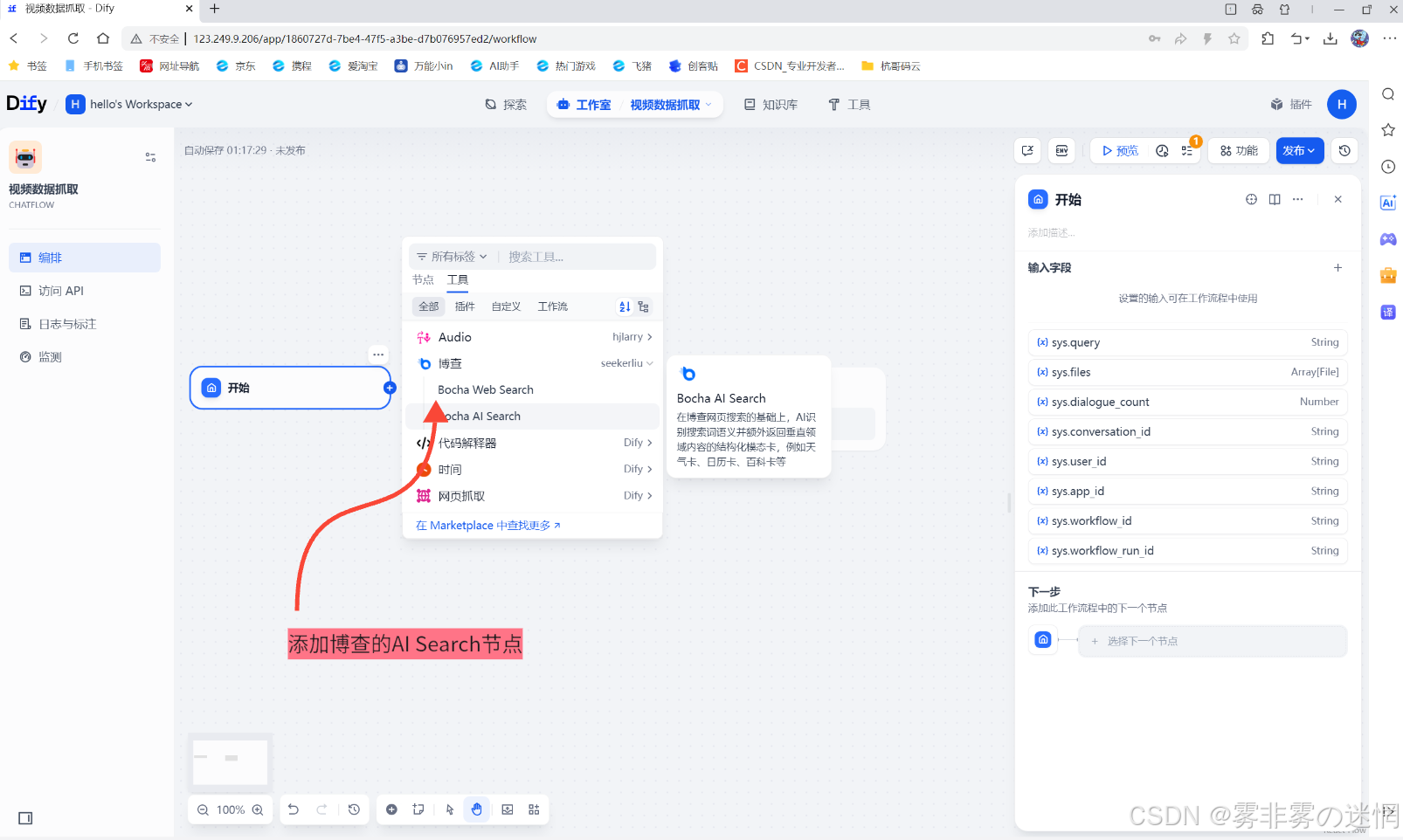
Task: Expand the 代码解释器 tool group
Action: click(535, 443)
